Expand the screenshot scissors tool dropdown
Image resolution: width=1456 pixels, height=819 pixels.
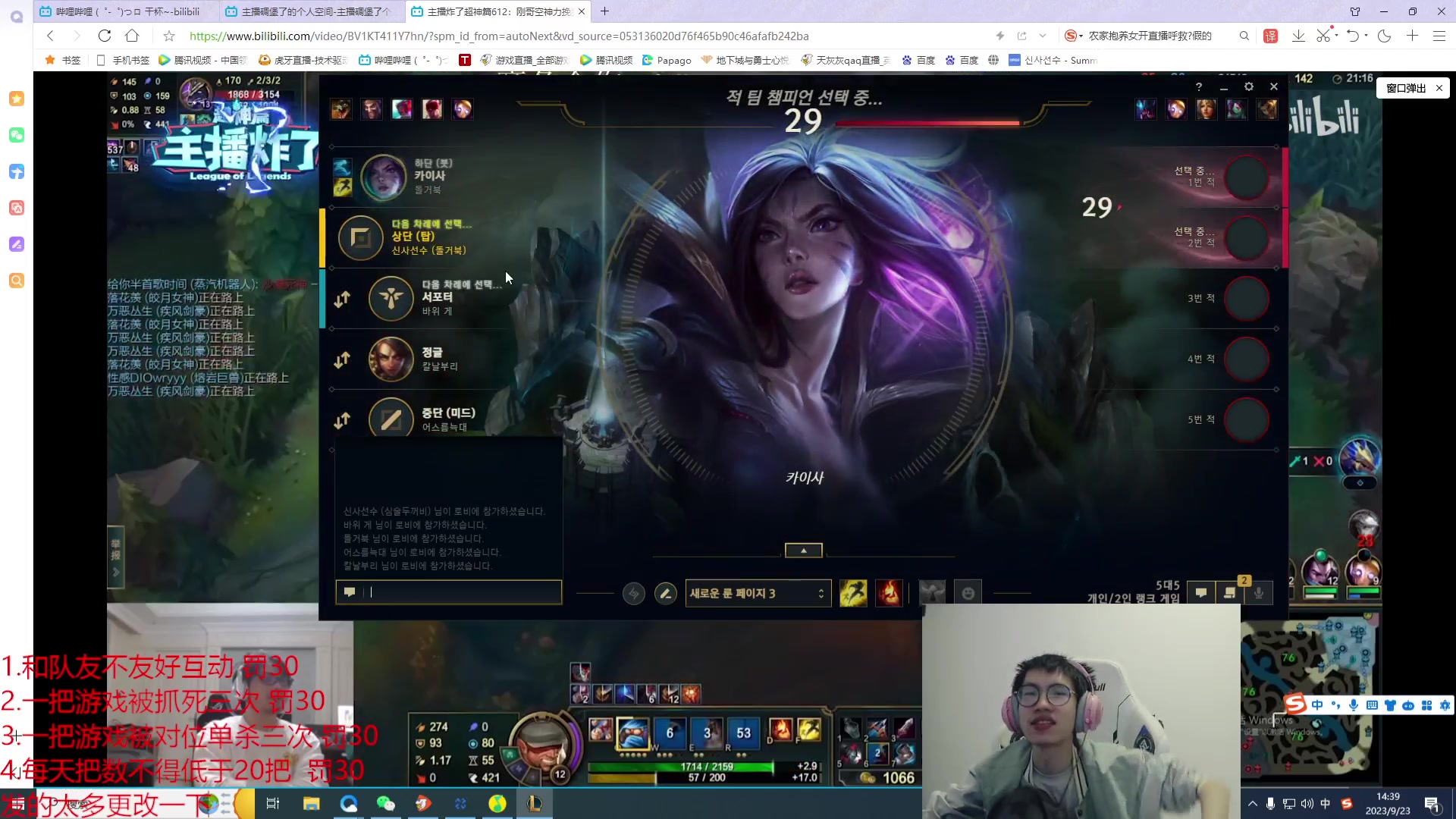point(1335,33)
